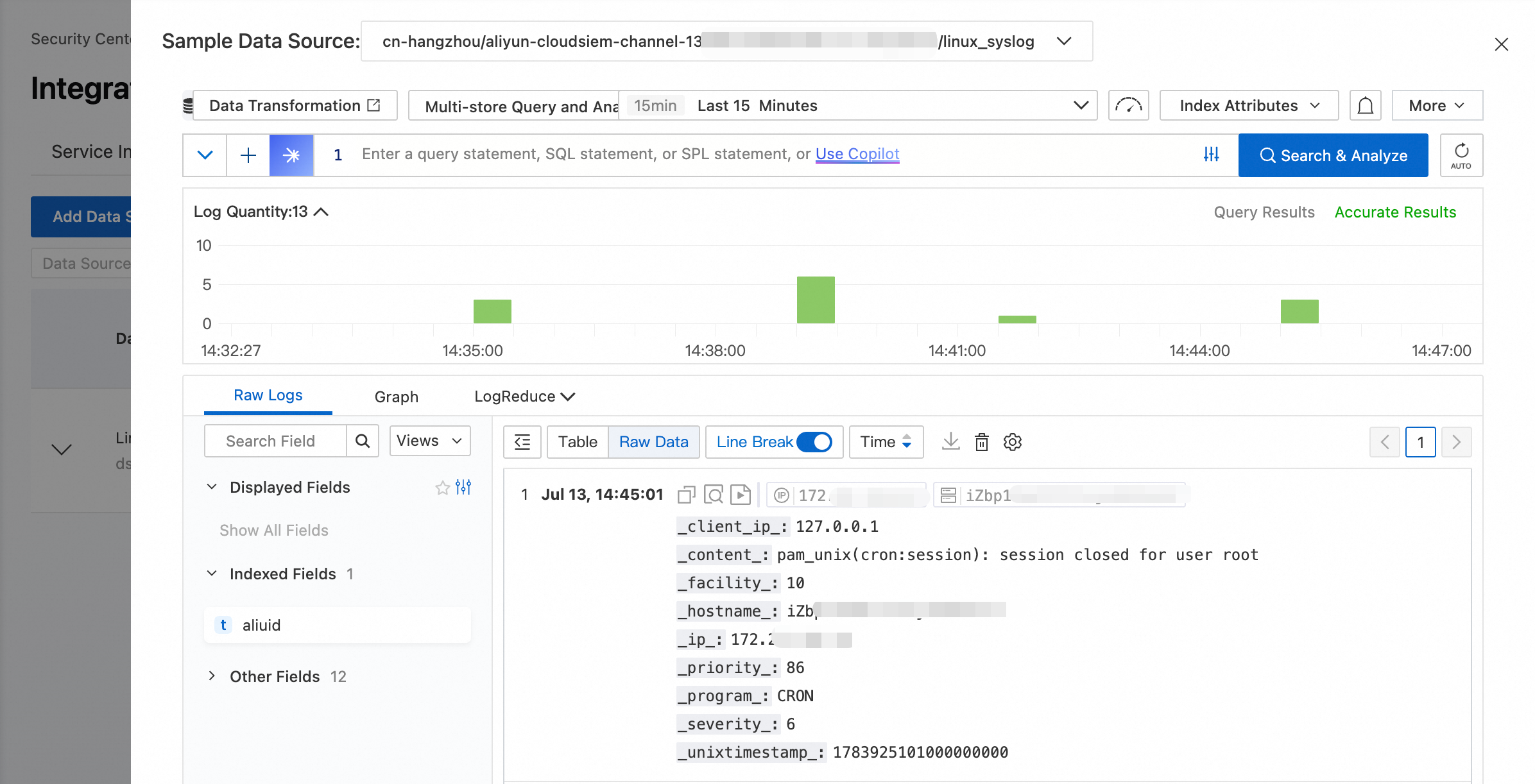Image resolution: width=1535 pixels, height=784 pixels.
Task: Expand the Other Fields section
Action: (275, 676)
